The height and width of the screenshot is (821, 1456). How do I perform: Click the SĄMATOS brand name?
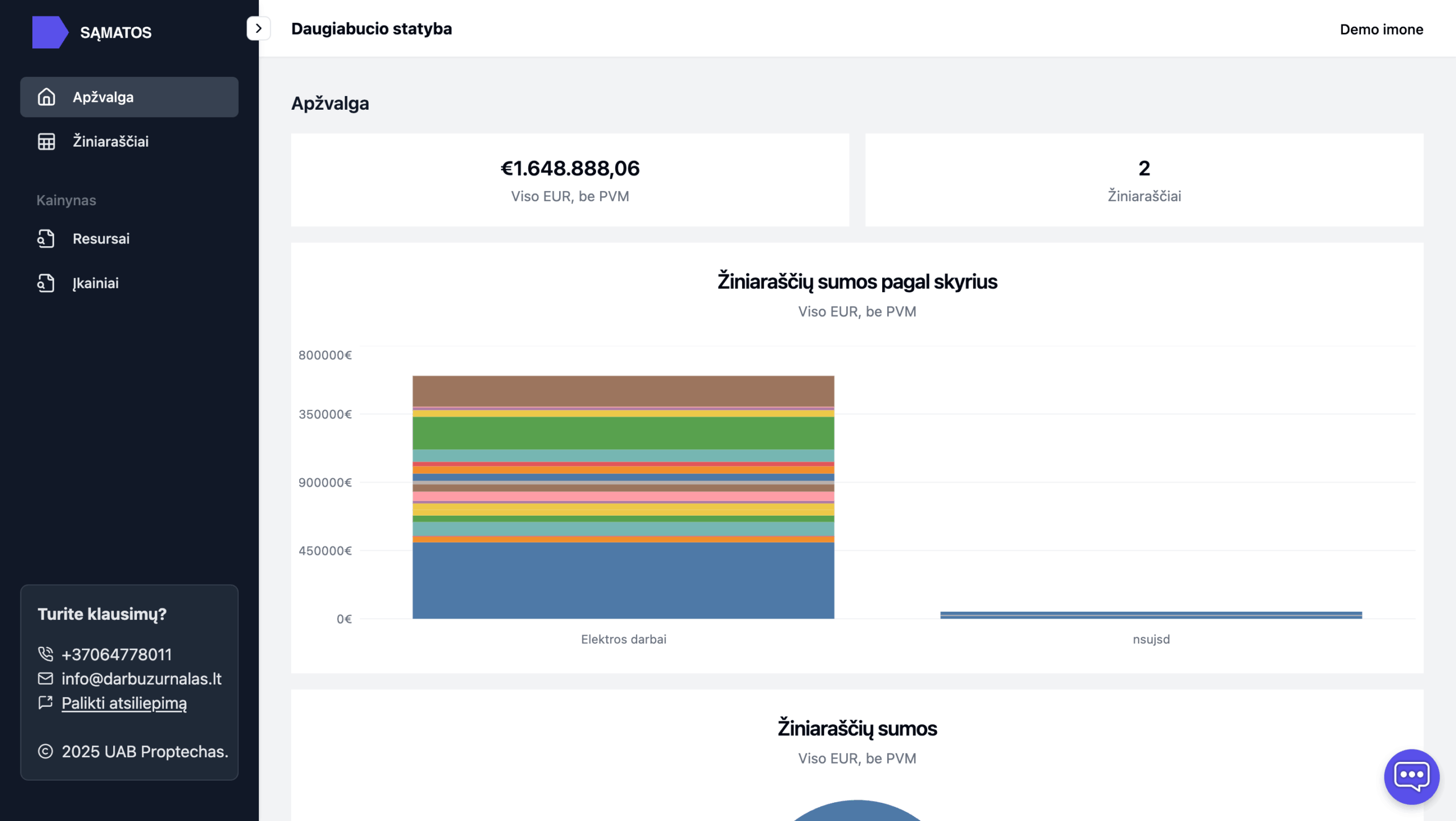(x=116, y=32)
